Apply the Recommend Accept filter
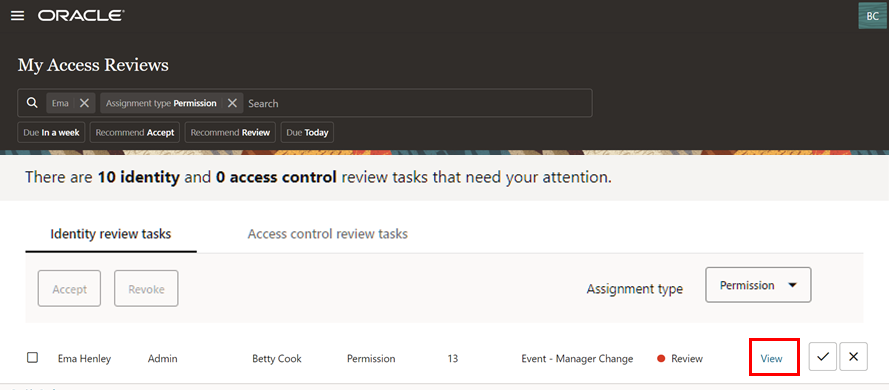 [x=135, y=133]
